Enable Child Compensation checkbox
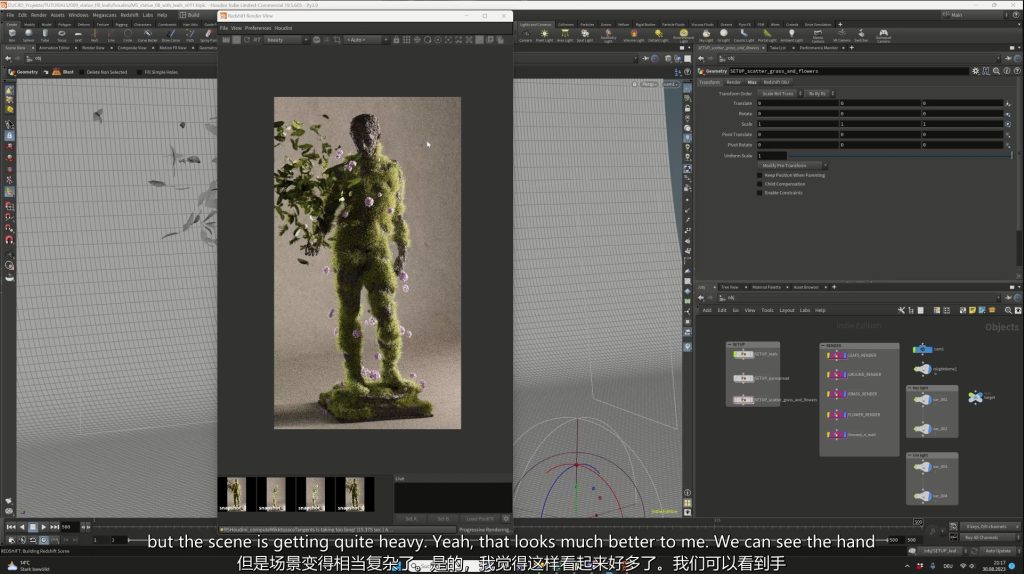The image size is (1024, 574). [760, 184]
